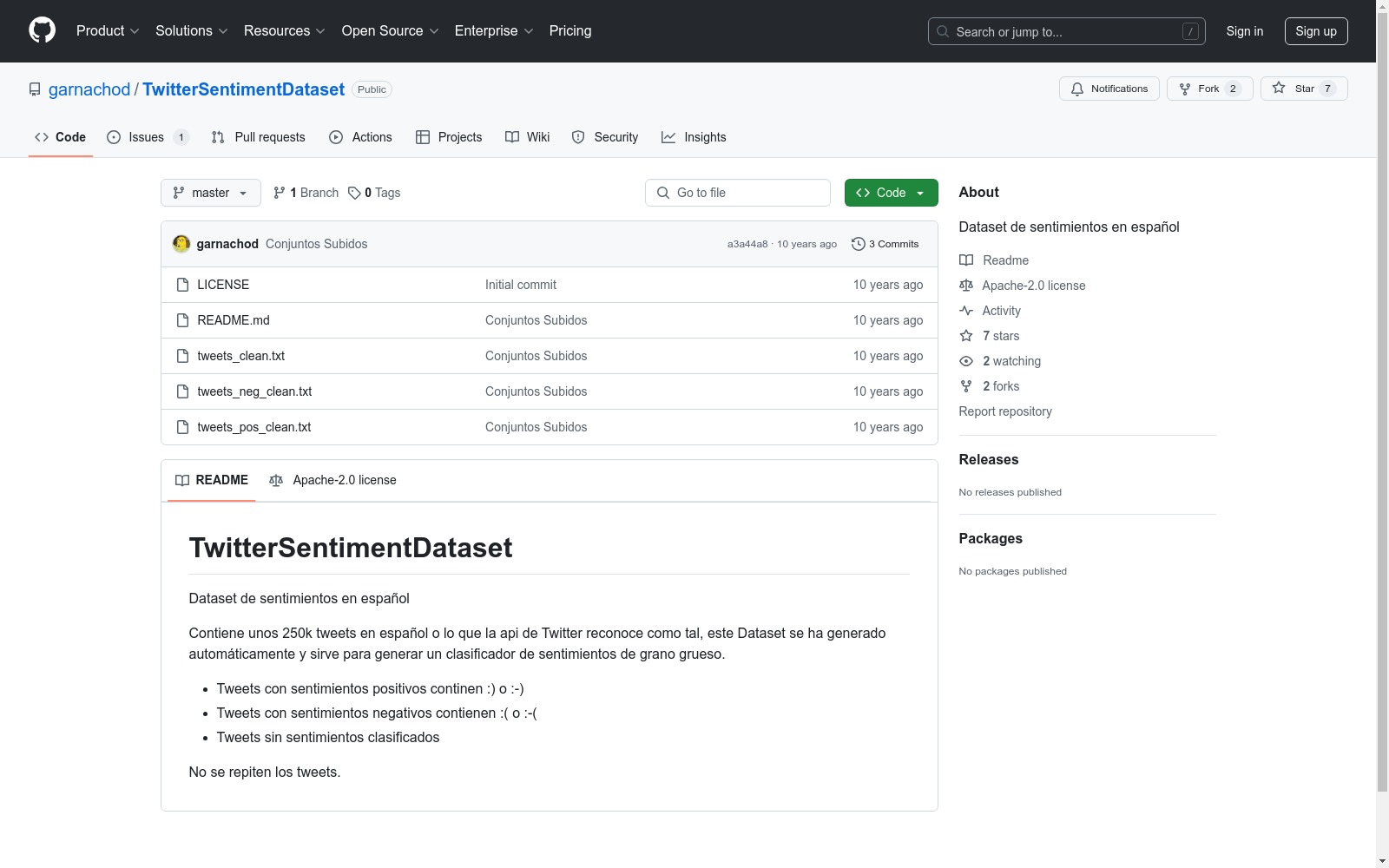This screenshot has width=1389, height=868.
Task: Open the Conjuntos Subidos latest commit message
Action: click(x=317, y=244)
